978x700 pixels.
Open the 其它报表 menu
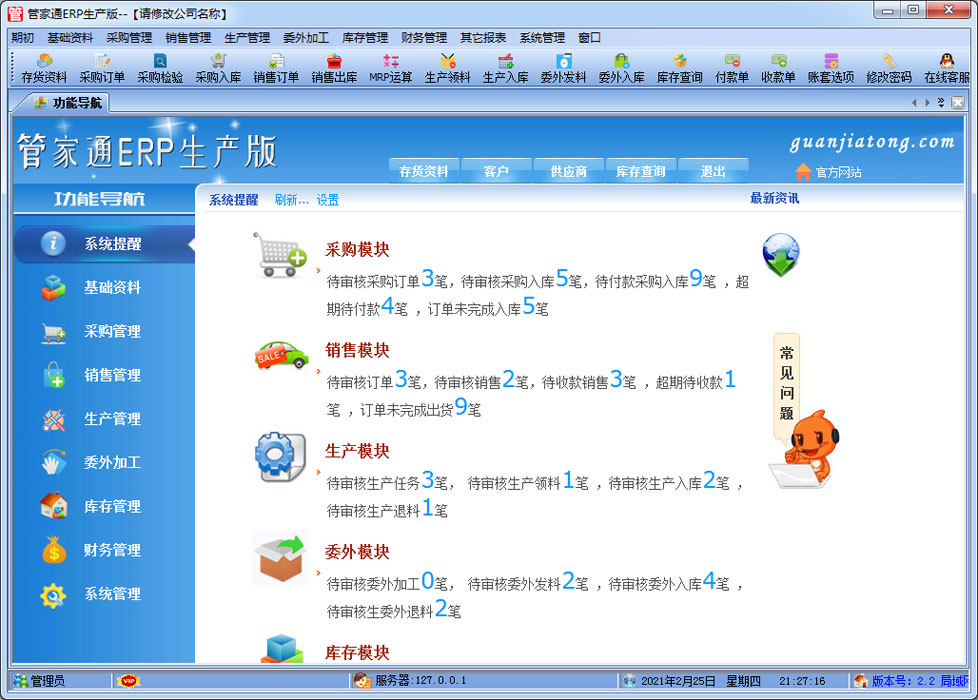pyautogui.click(x=483, y=38)
